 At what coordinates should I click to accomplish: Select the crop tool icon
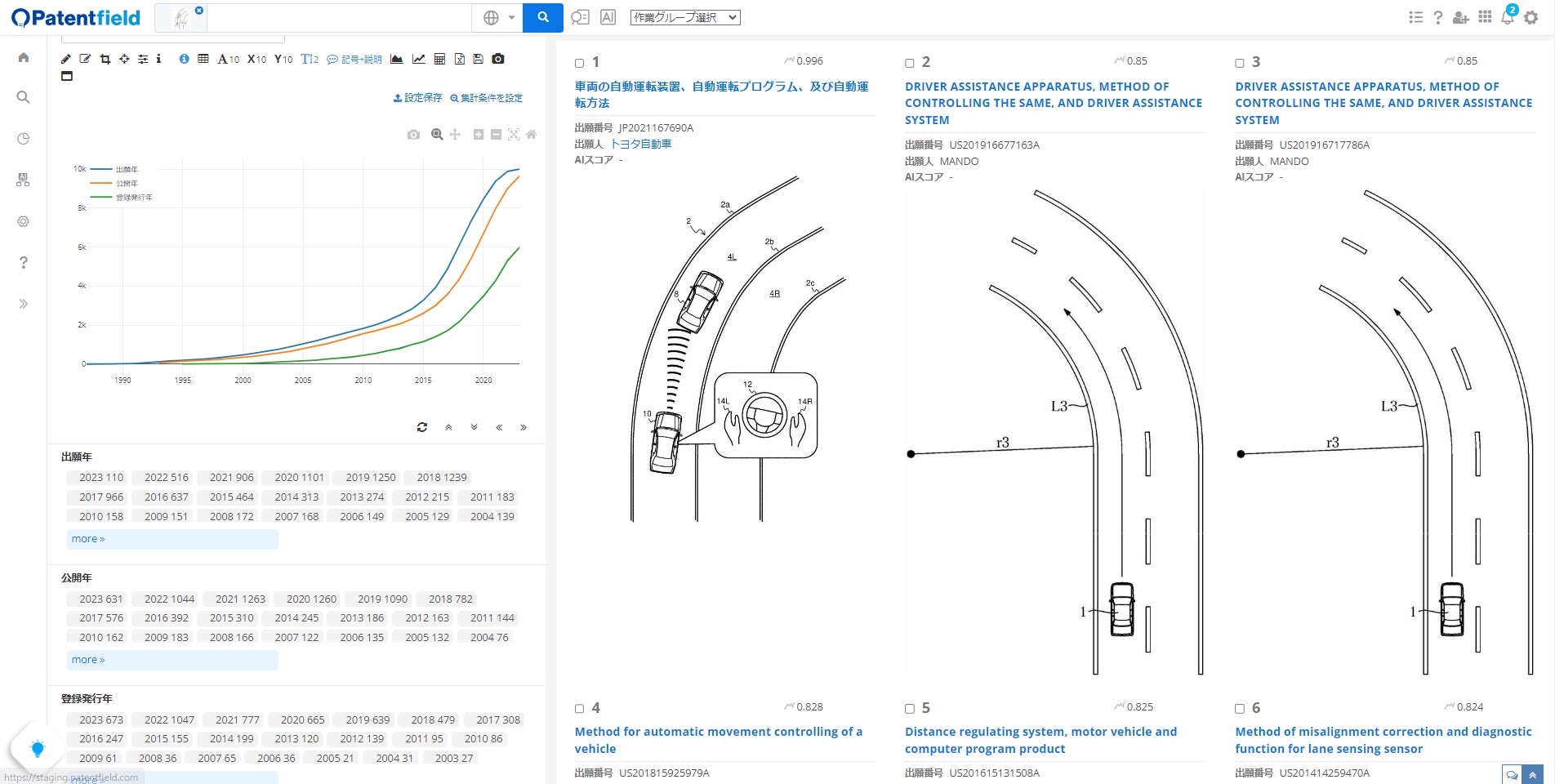[105, 59]
